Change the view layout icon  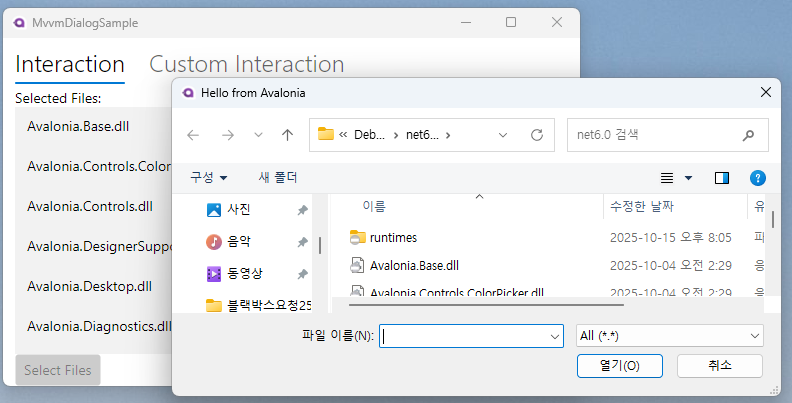667,178
